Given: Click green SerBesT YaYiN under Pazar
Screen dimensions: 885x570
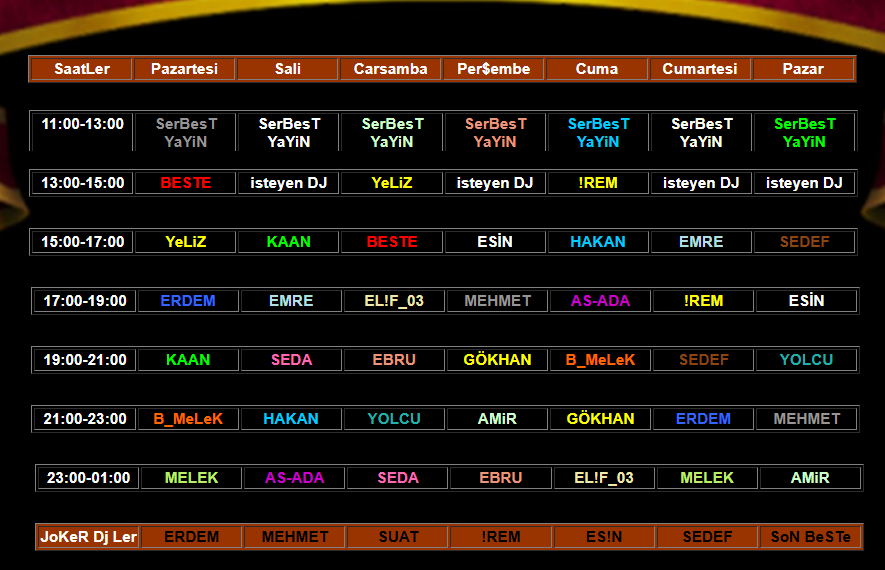Looking at the screenshot, I should (804, 133).
